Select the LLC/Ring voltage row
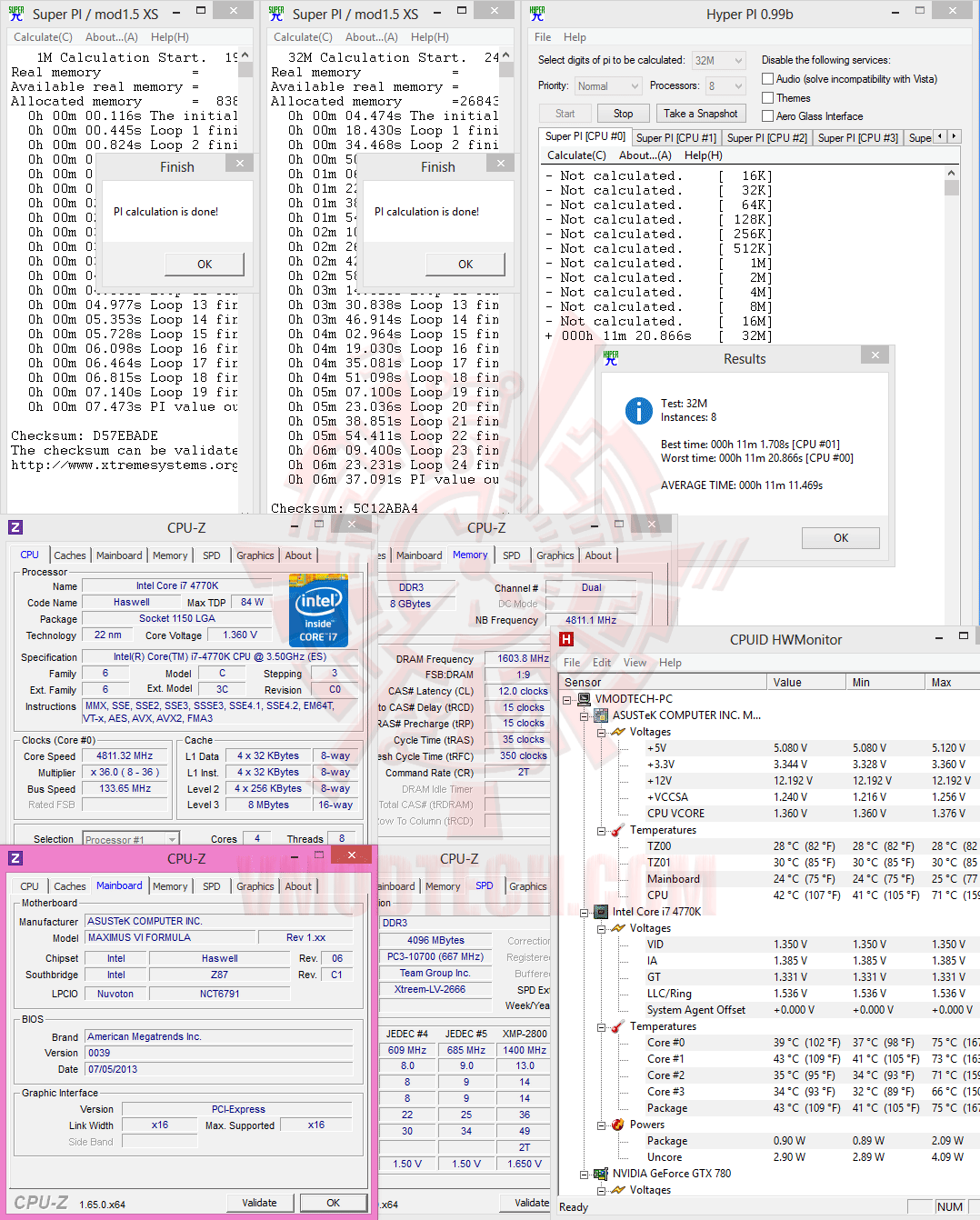Image resolution: width=980 pixels, height=1220 pixels. (x=770, y=994)
